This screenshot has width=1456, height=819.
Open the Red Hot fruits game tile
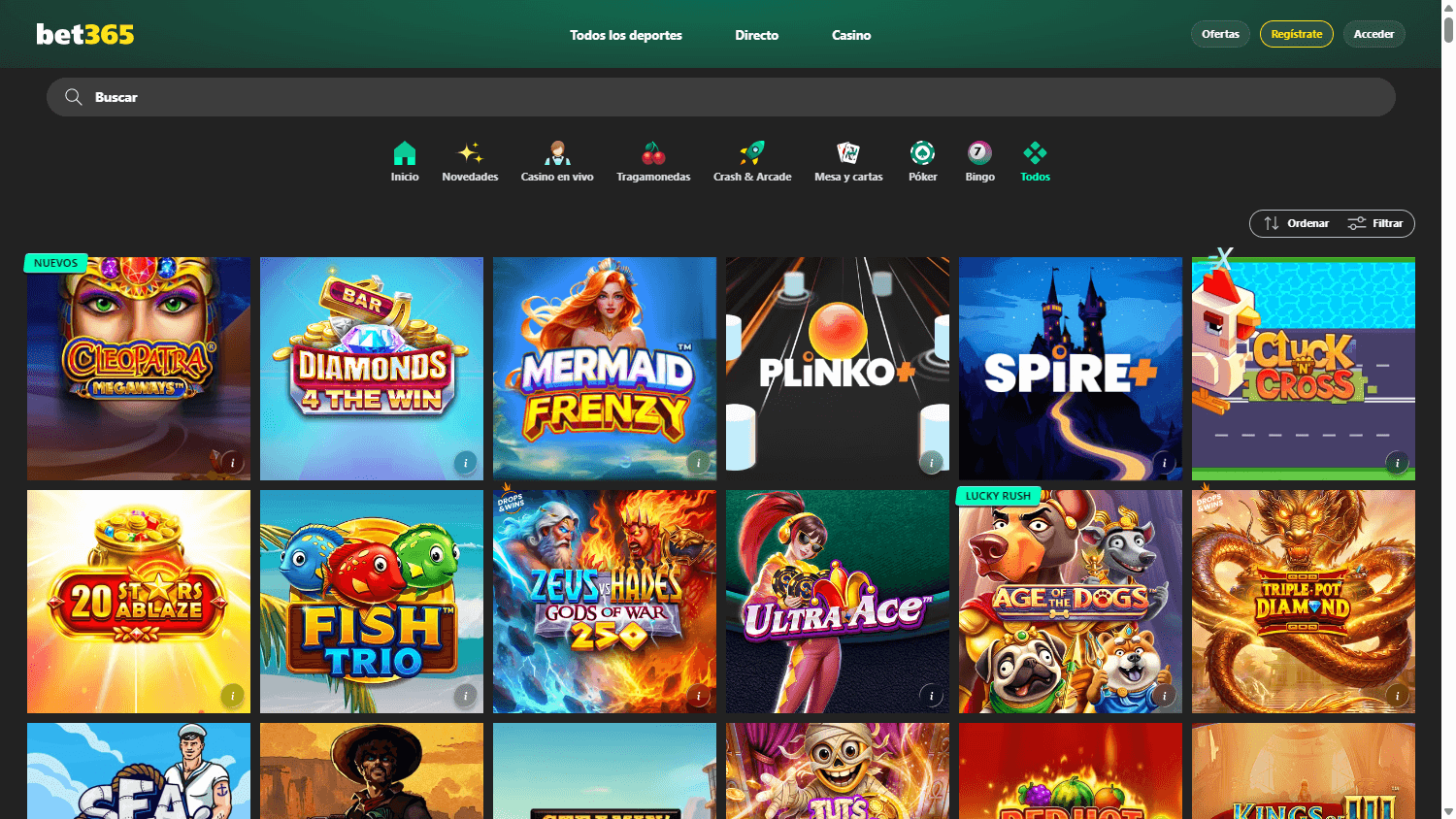(x=1071, y=771)
